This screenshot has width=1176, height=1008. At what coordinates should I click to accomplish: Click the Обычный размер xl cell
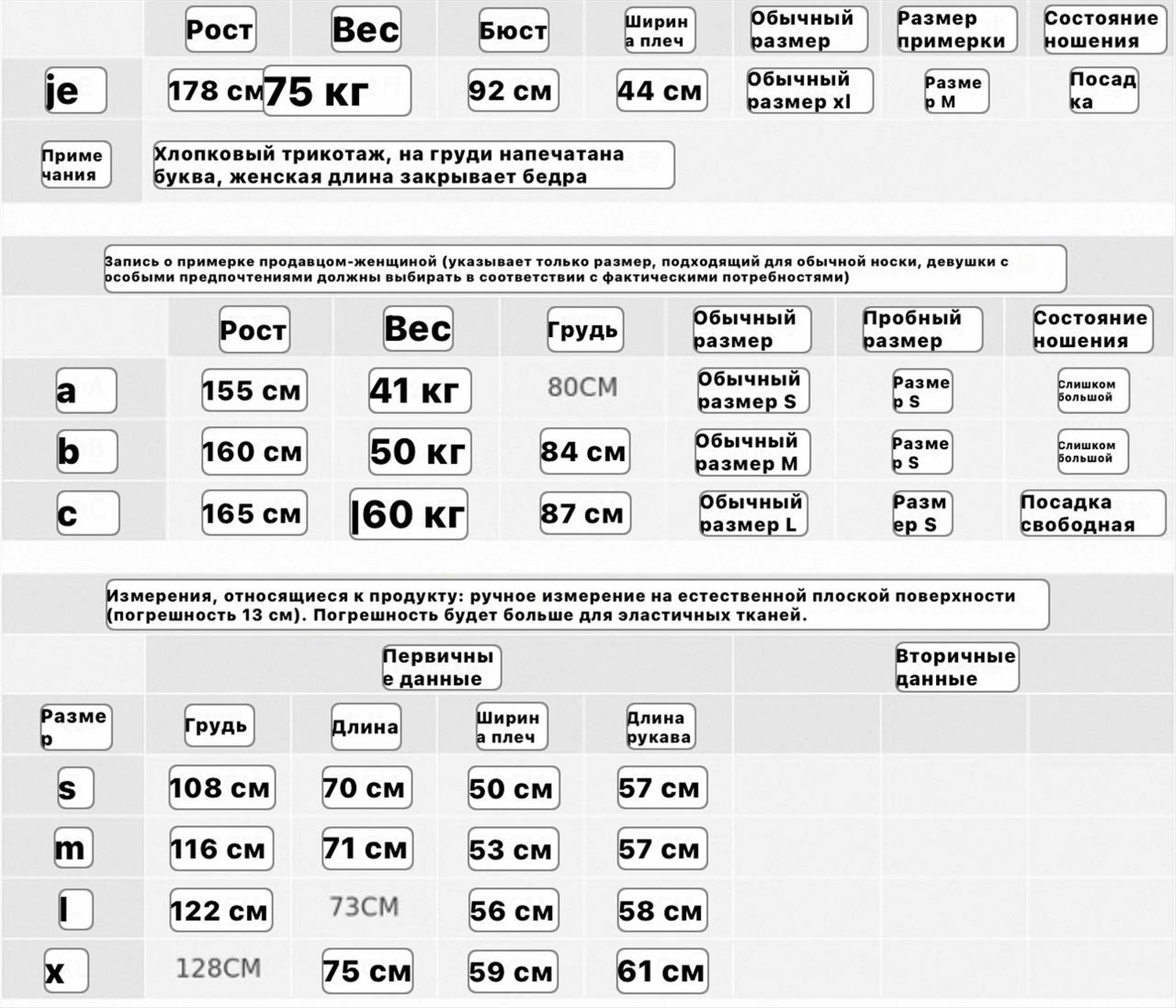[809, 91]
